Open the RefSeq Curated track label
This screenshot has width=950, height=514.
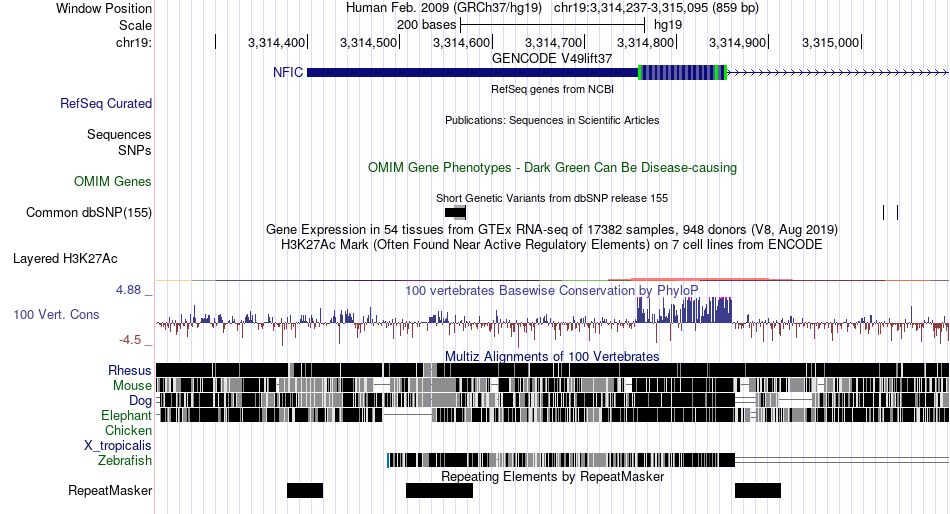pyautogui.click(x=105, y=104)
